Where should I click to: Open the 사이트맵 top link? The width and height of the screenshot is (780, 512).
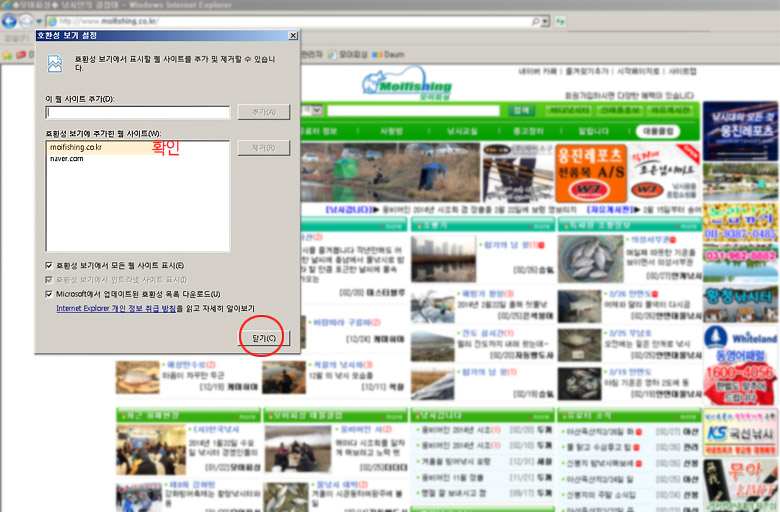682,71
